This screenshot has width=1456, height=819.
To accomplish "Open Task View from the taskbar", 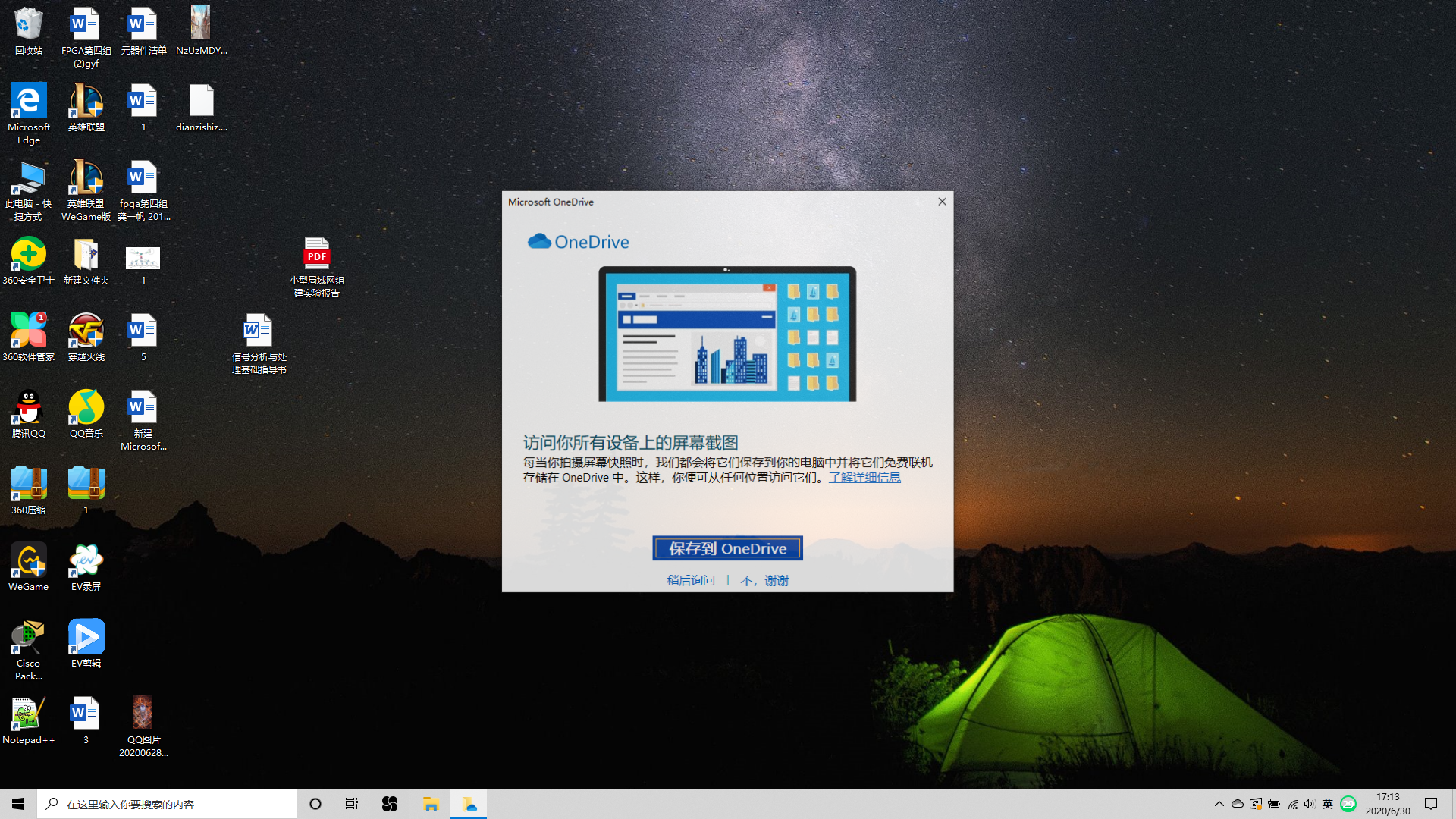I will [x=352, y=804].
